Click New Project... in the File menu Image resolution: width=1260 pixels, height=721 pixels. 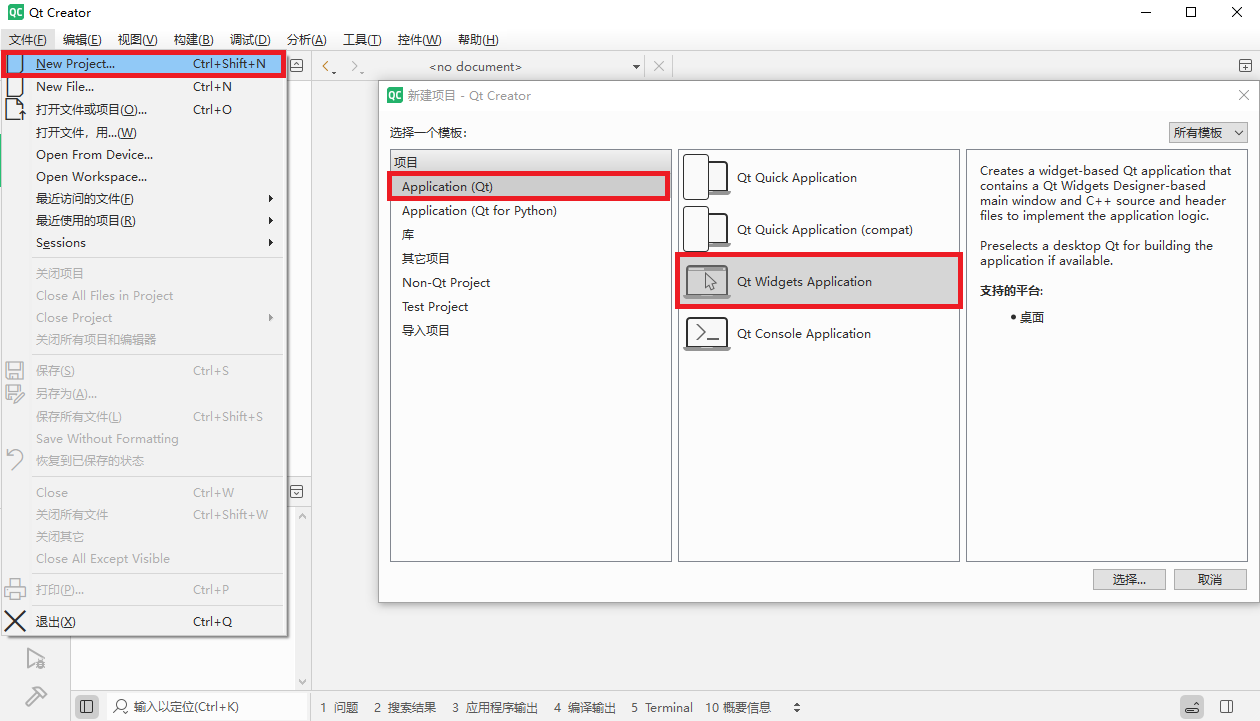click(x=144, y=63)
